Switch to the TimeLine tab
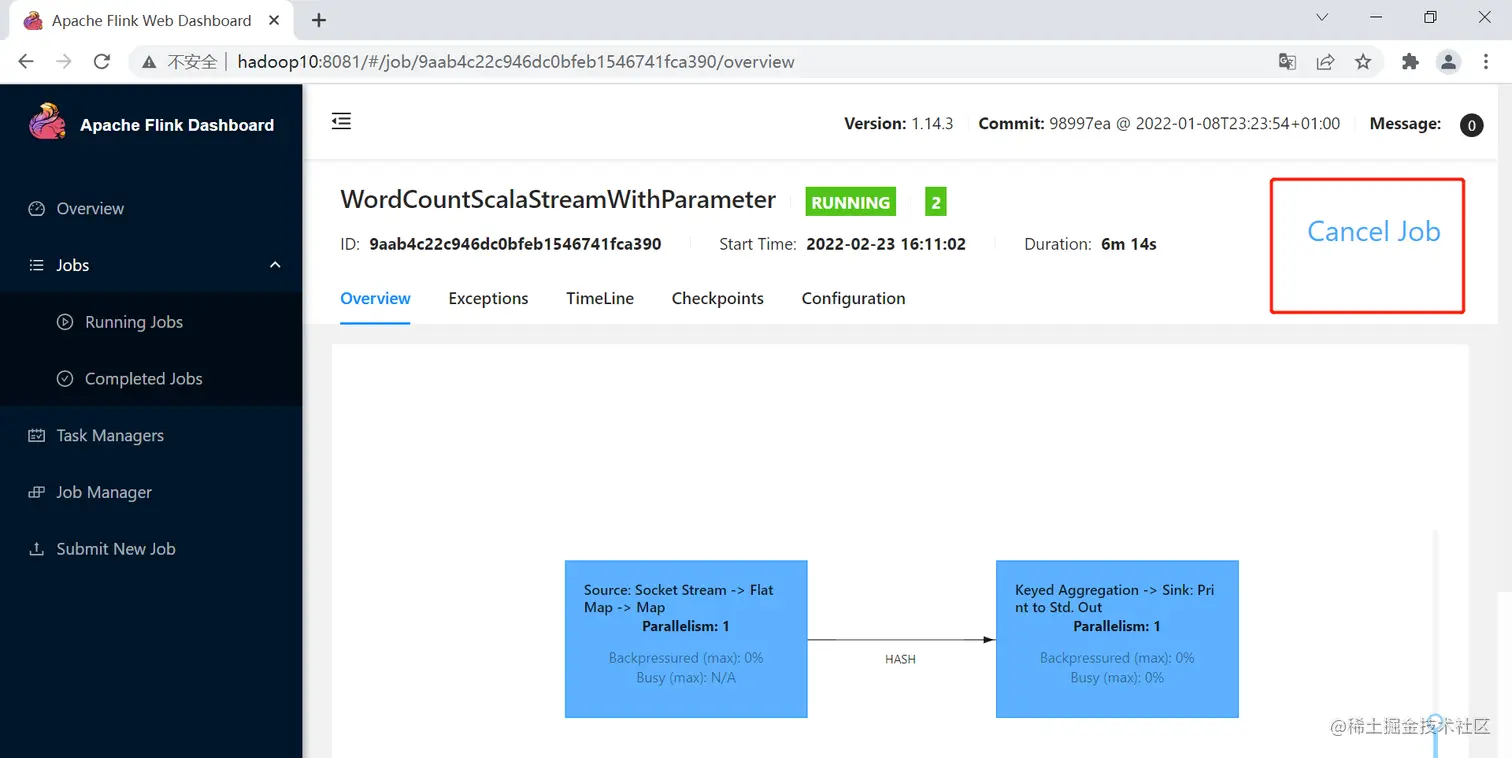The width and height of the screenshot is (1512, 758). pyautogui.click(x=600, y=298)
